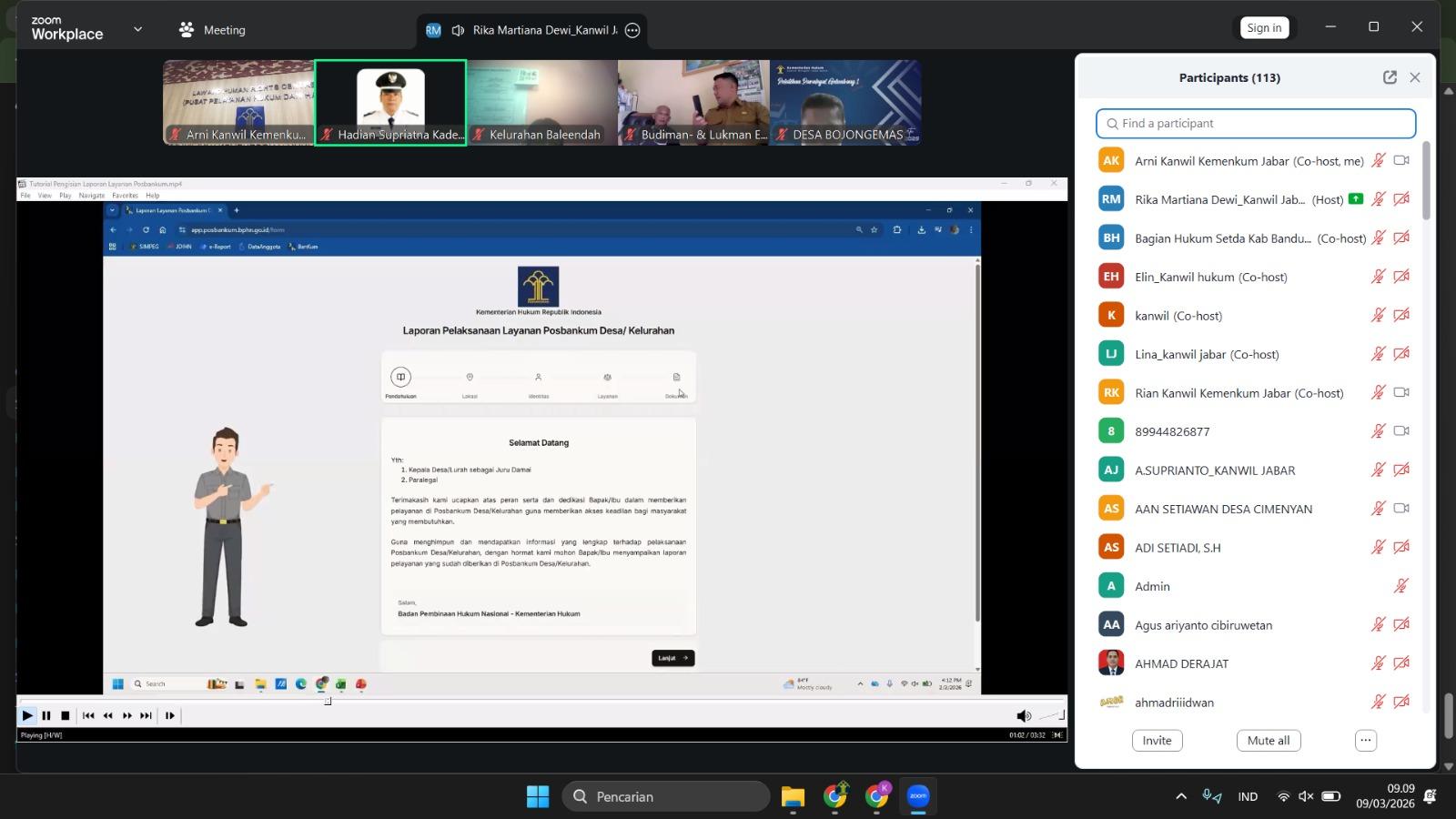1456x819 pixels.
Task: Toggle microphone for Admin participant
Action: (1401, 586)
